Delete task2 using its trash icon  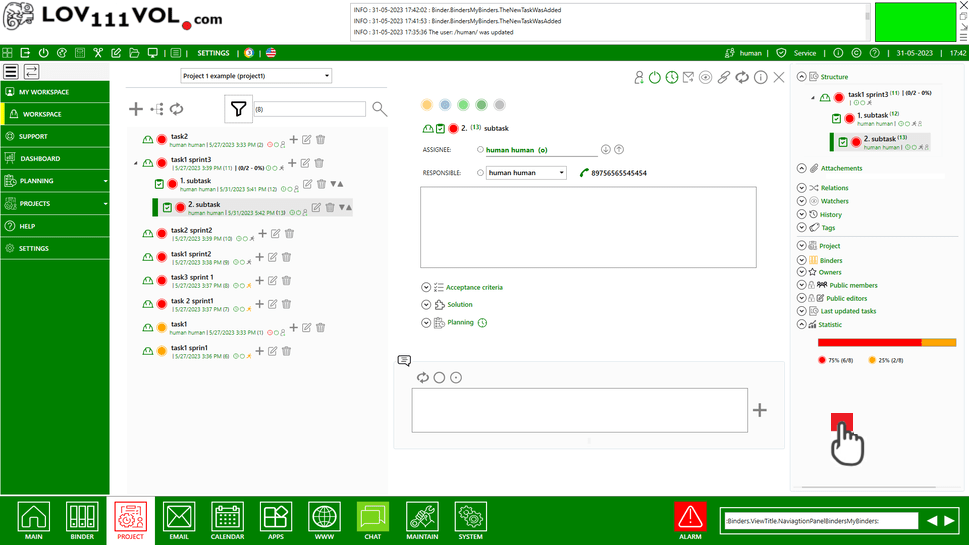click(x=320, y=140)
